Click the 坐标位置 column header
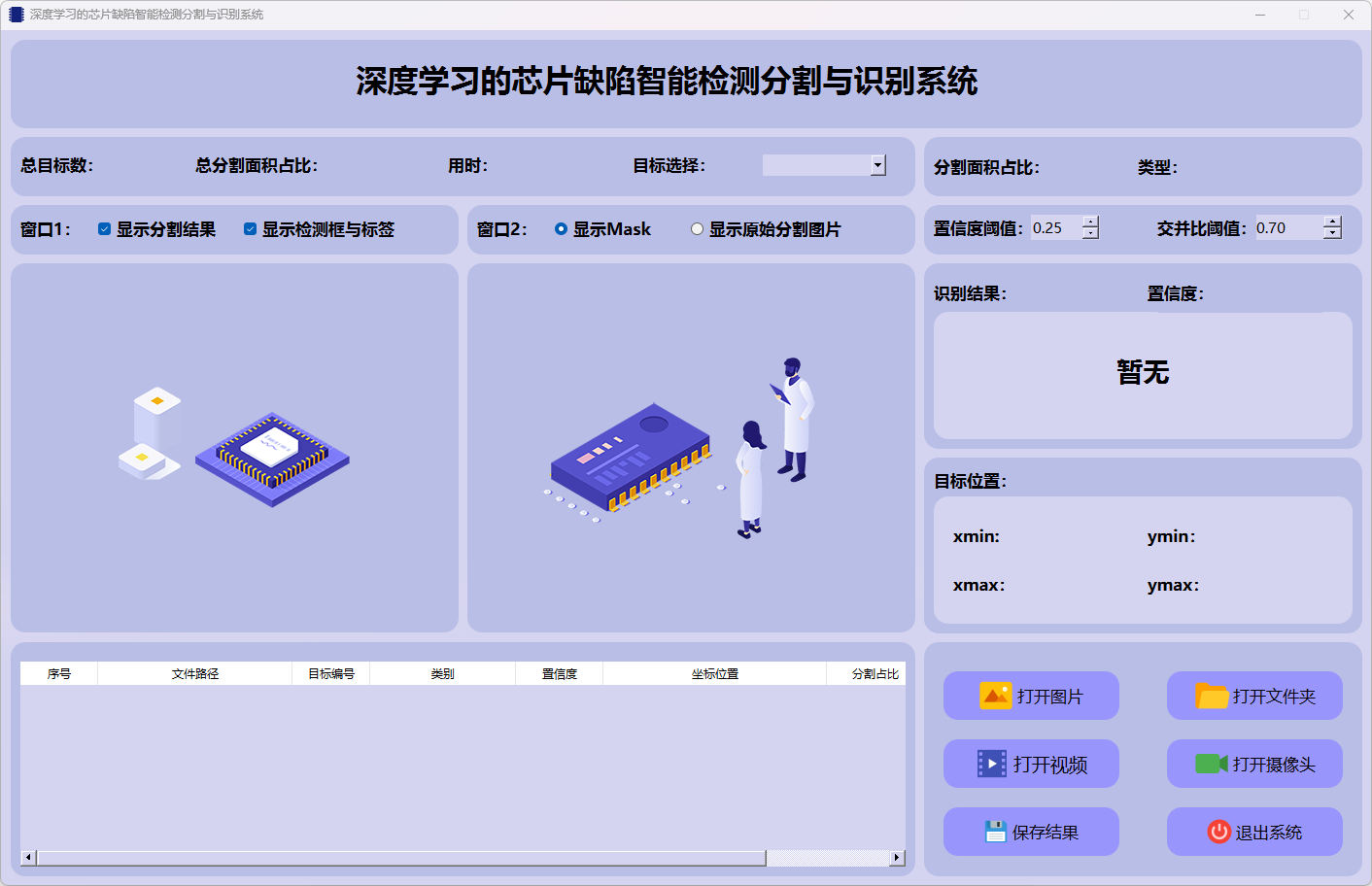This screenshot has width=1372, height=886. (715, 673)
